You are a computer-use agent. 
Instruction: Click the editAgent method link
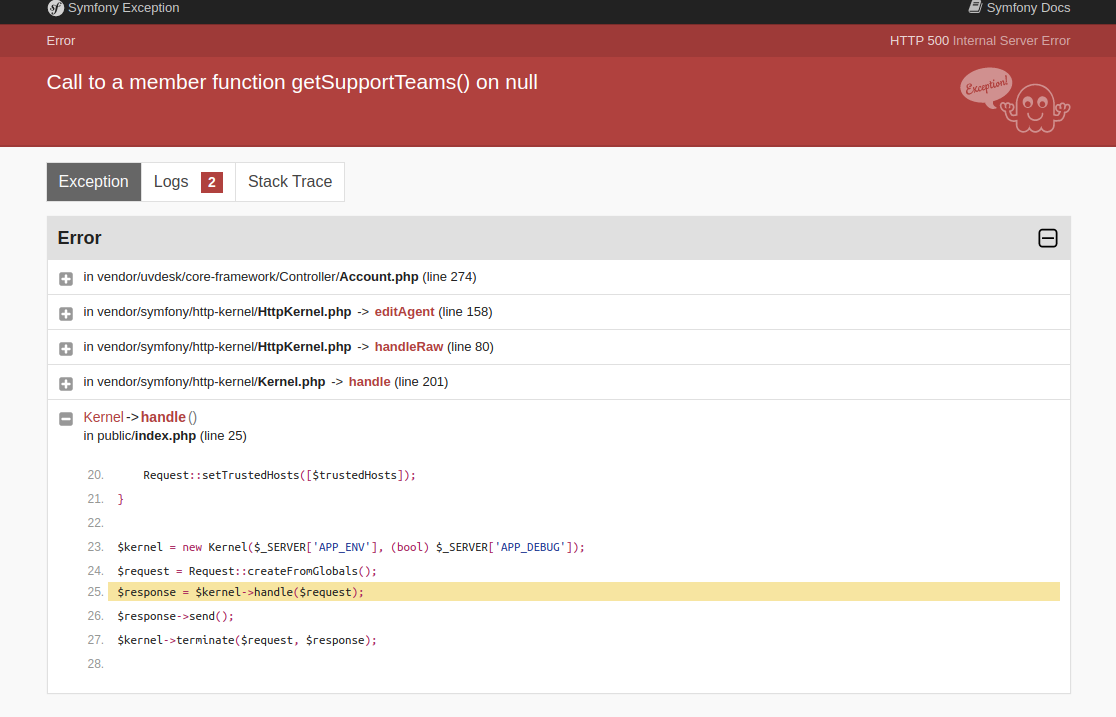(x=404, y=311)
